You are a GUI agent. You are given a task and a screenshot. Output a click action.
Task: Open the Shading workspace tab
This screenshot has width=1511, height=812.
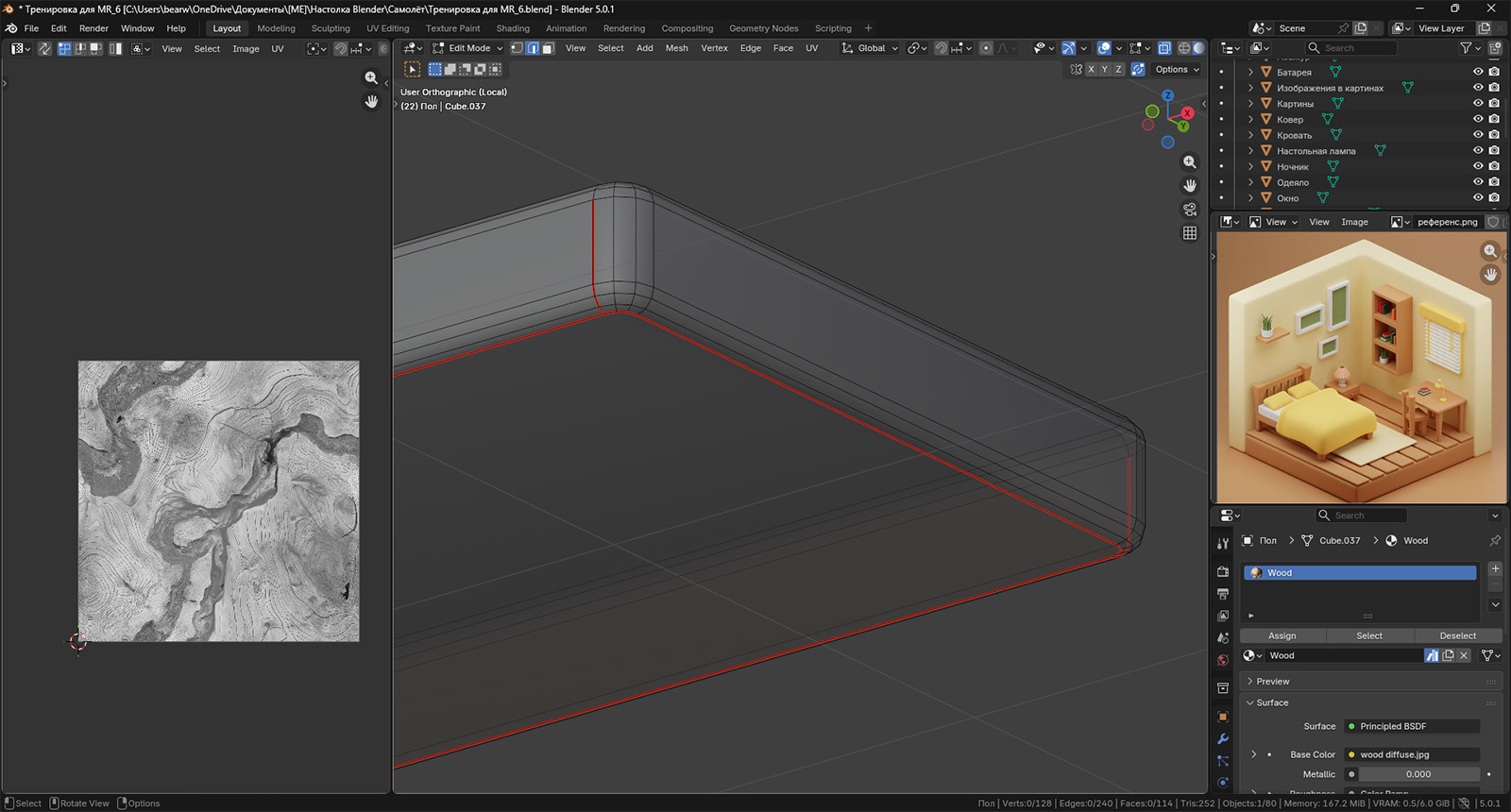(513, 28)
